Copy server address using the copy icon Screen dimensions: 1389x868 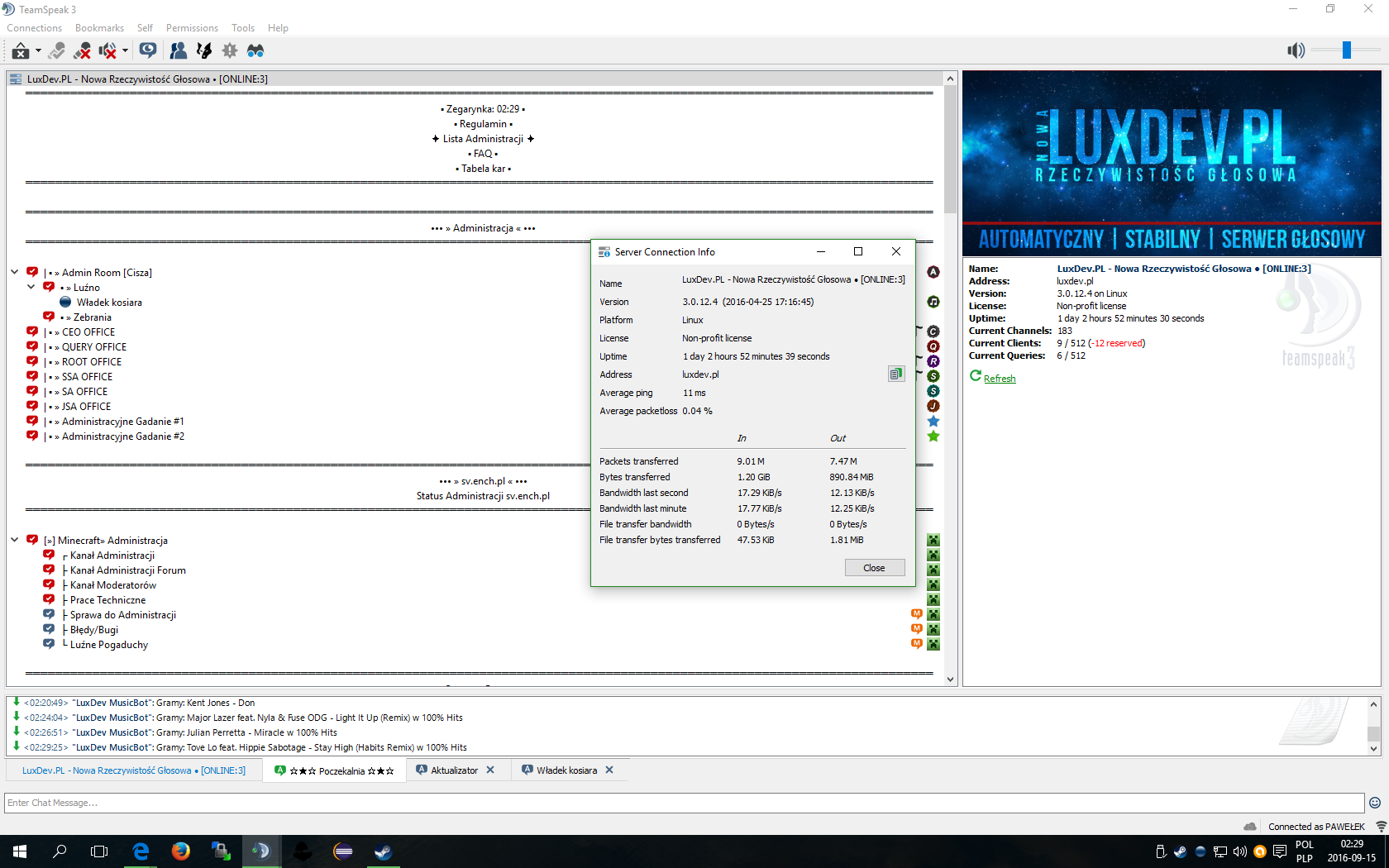(x=895, y=374)
